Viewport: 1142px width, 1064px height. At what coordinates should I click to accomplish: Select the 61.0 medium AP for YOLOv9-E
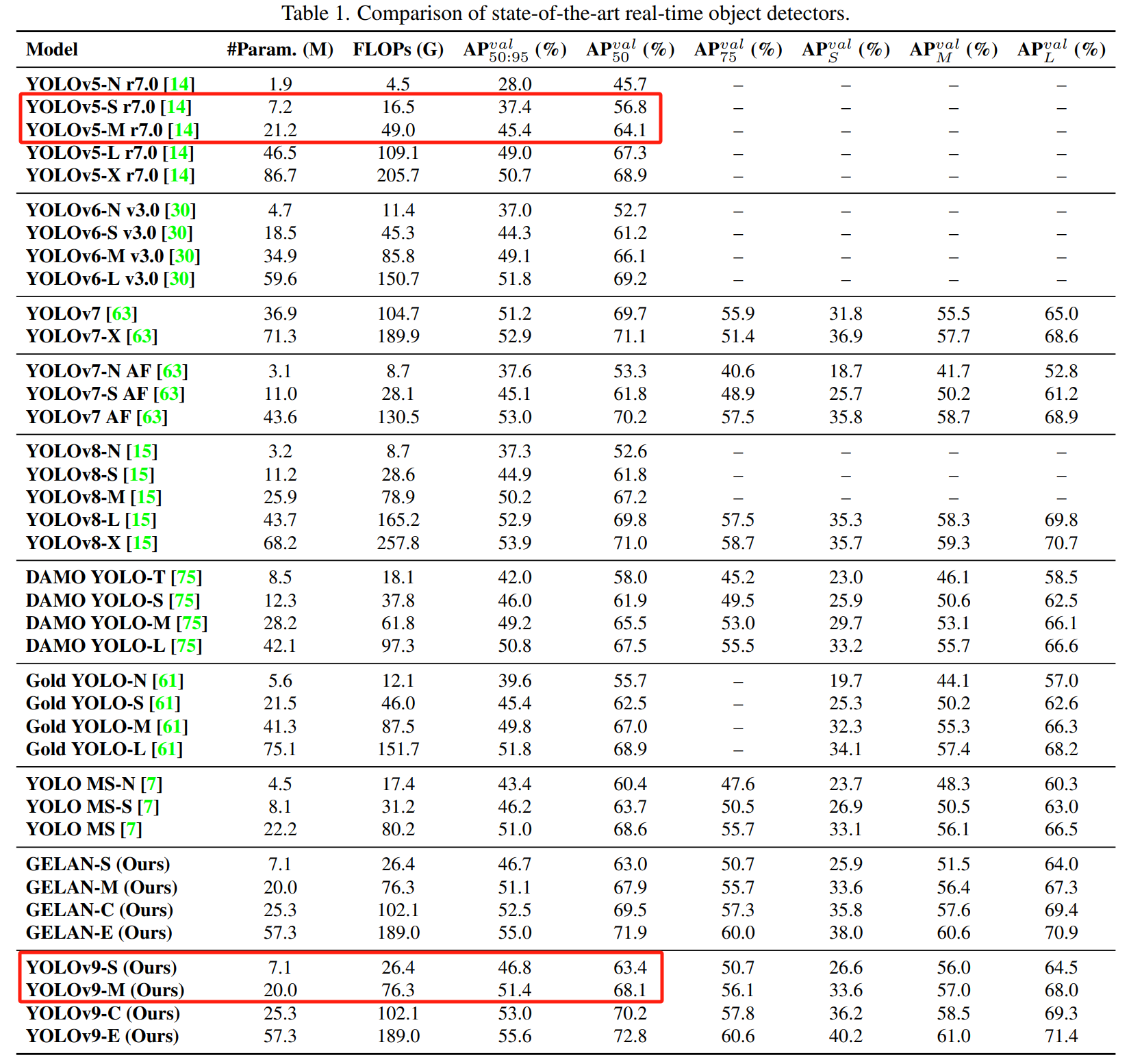(x=953, y=1035)
